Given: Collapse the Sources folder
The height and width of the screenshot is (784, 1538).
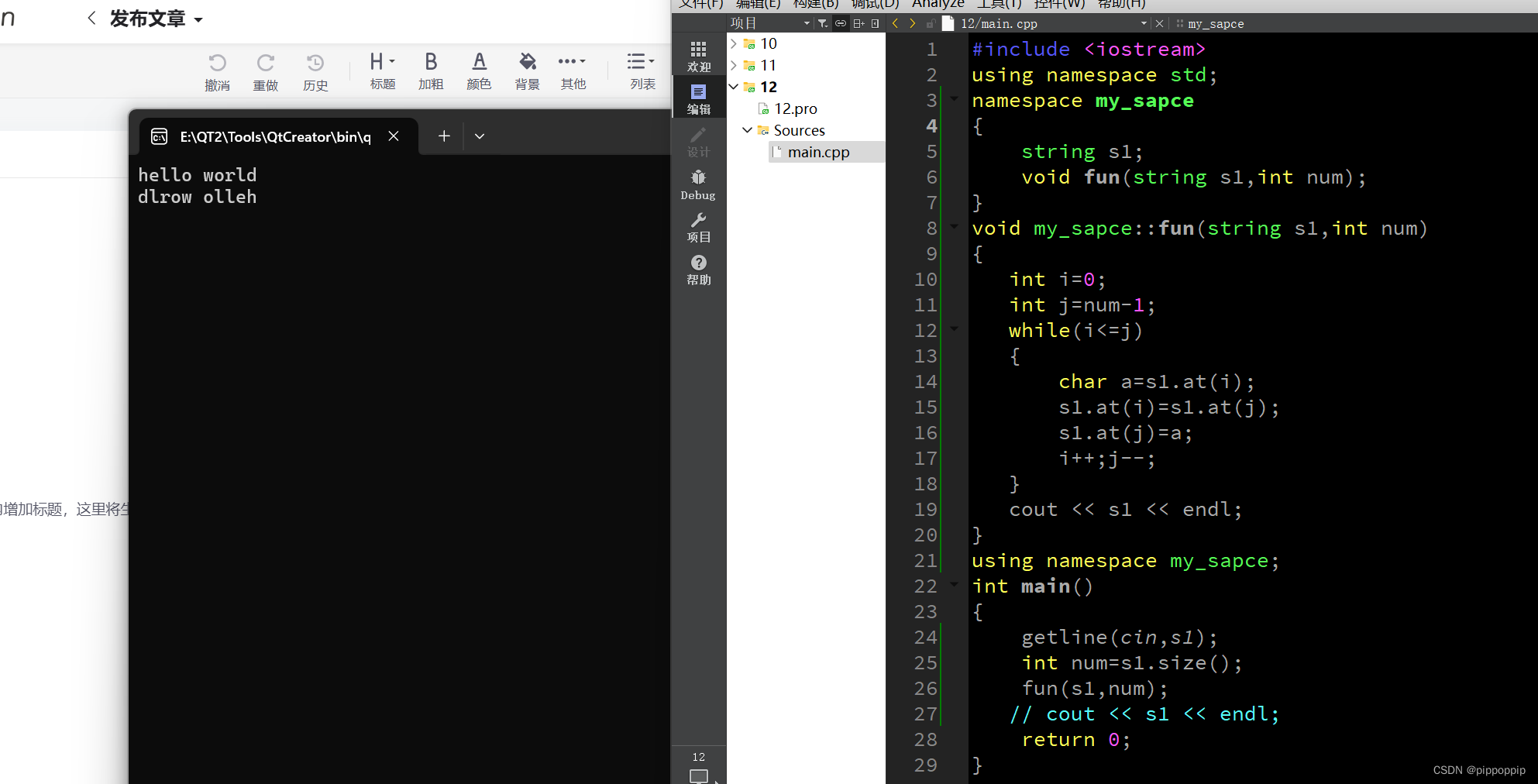Looking at the screenshot, I should (748, 130).
